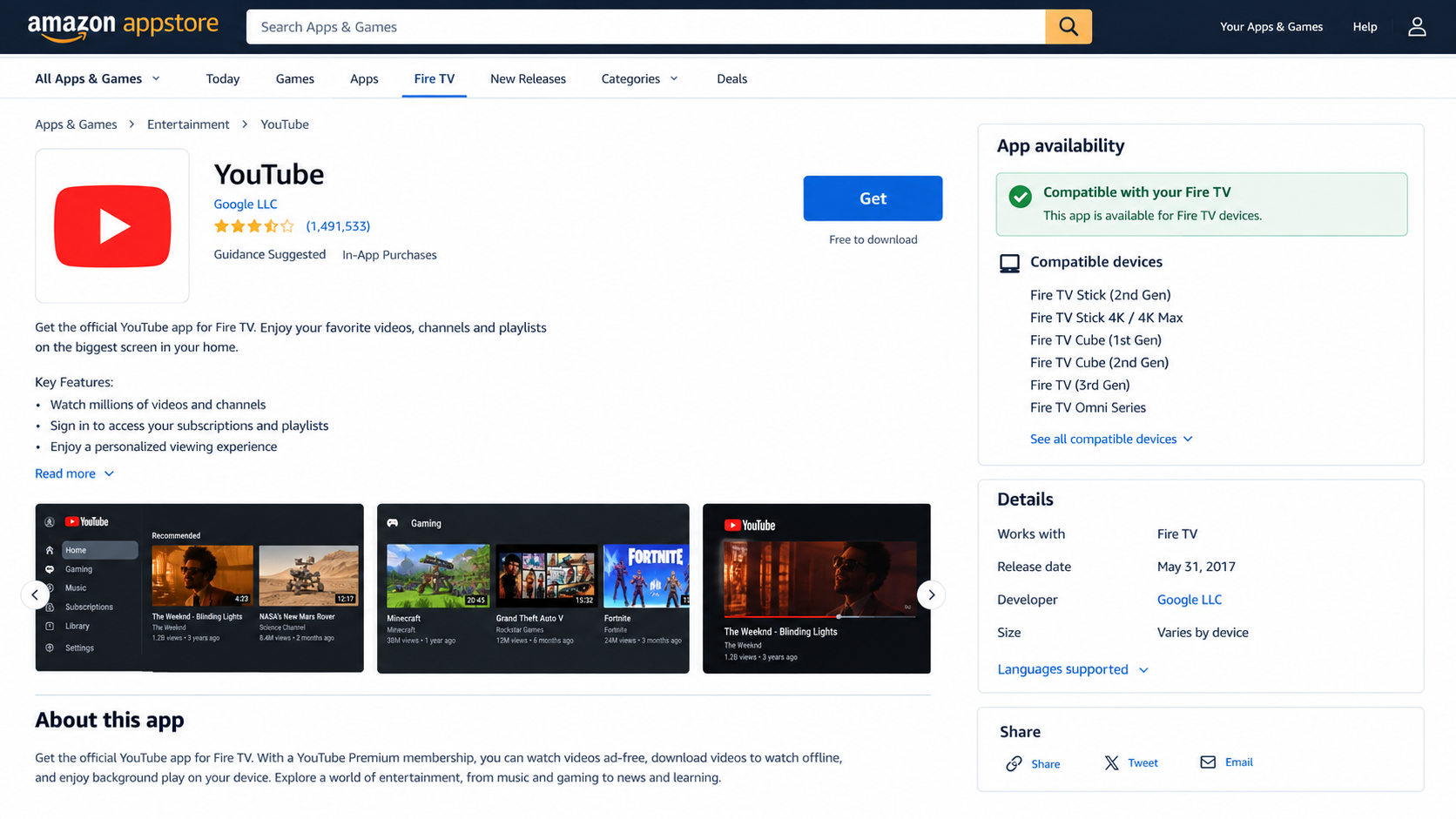This screenshot has width=1456, height=819.
Task: Open the Games tab
Action: coord(295,78)
